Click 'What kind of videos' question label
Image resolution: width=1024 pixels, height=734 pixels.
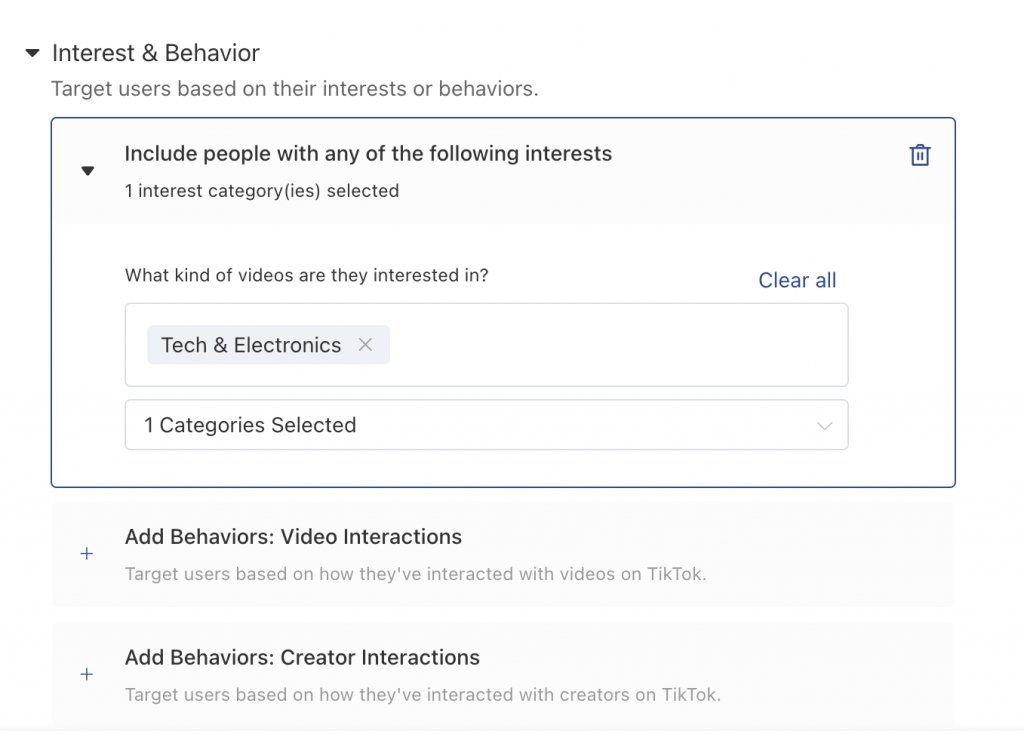coord(306,276)
